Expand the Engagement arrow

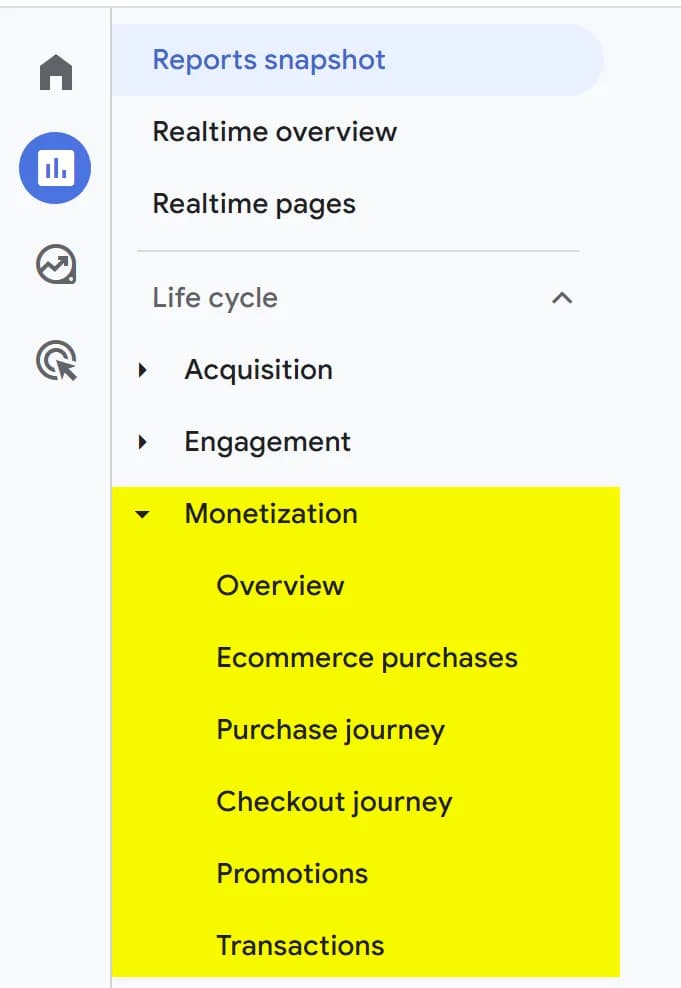point(142,442)
